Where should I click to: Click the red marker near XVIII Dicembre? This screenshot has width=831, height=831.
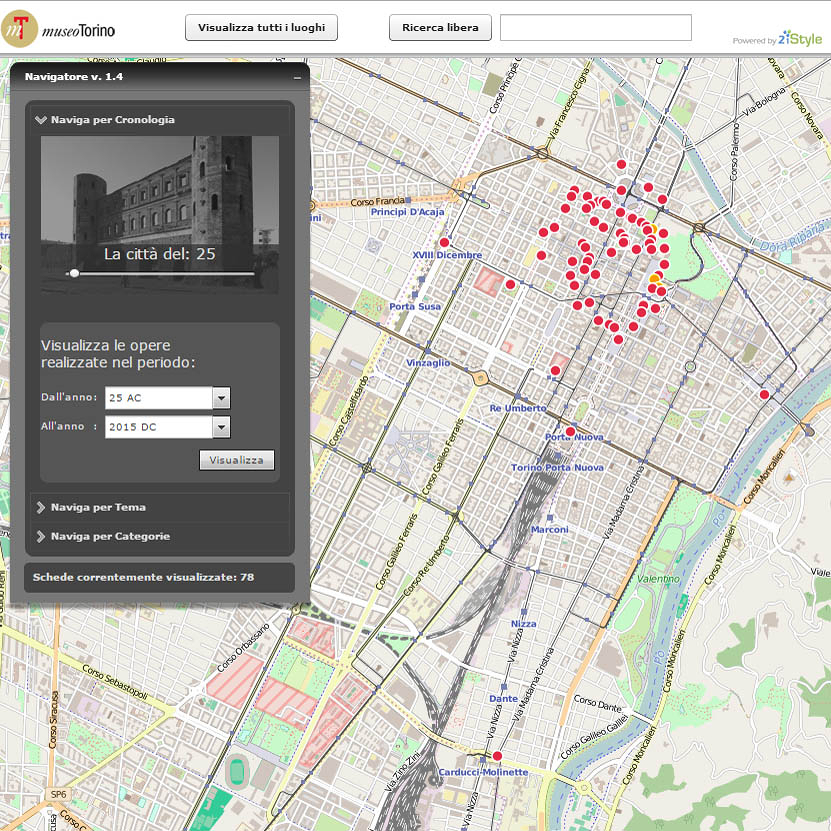444,242
